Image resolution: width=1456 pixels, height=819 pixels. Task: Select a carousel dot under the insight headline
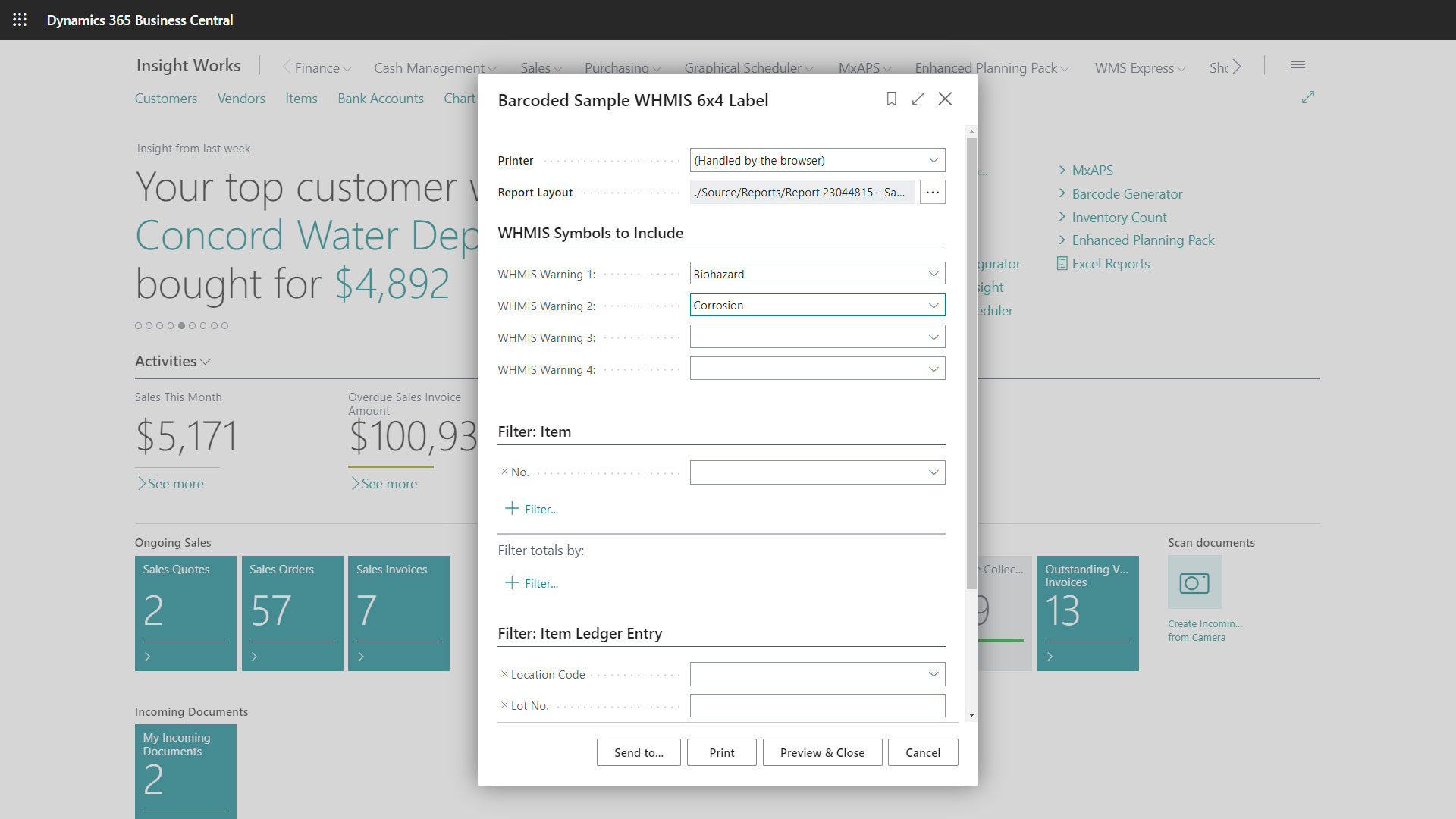click(182, 325)
